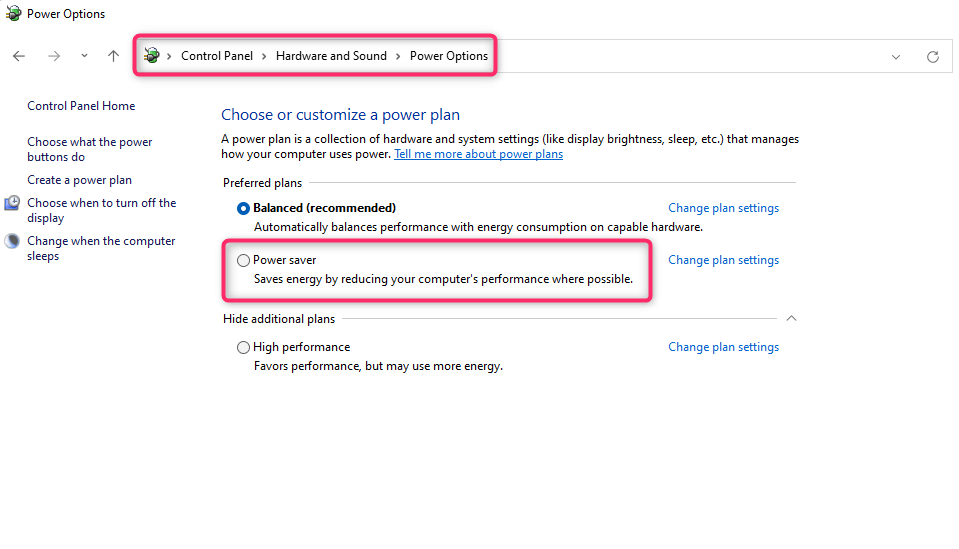Click the Power Options title bar icon
959x549 pixels.
(13, 14)
